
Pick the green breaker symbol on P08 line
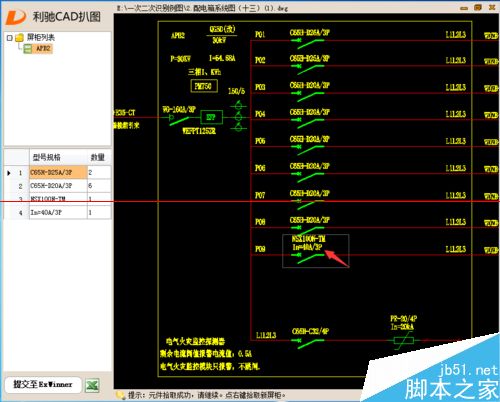pyautogui.click(x=307, y=231)
